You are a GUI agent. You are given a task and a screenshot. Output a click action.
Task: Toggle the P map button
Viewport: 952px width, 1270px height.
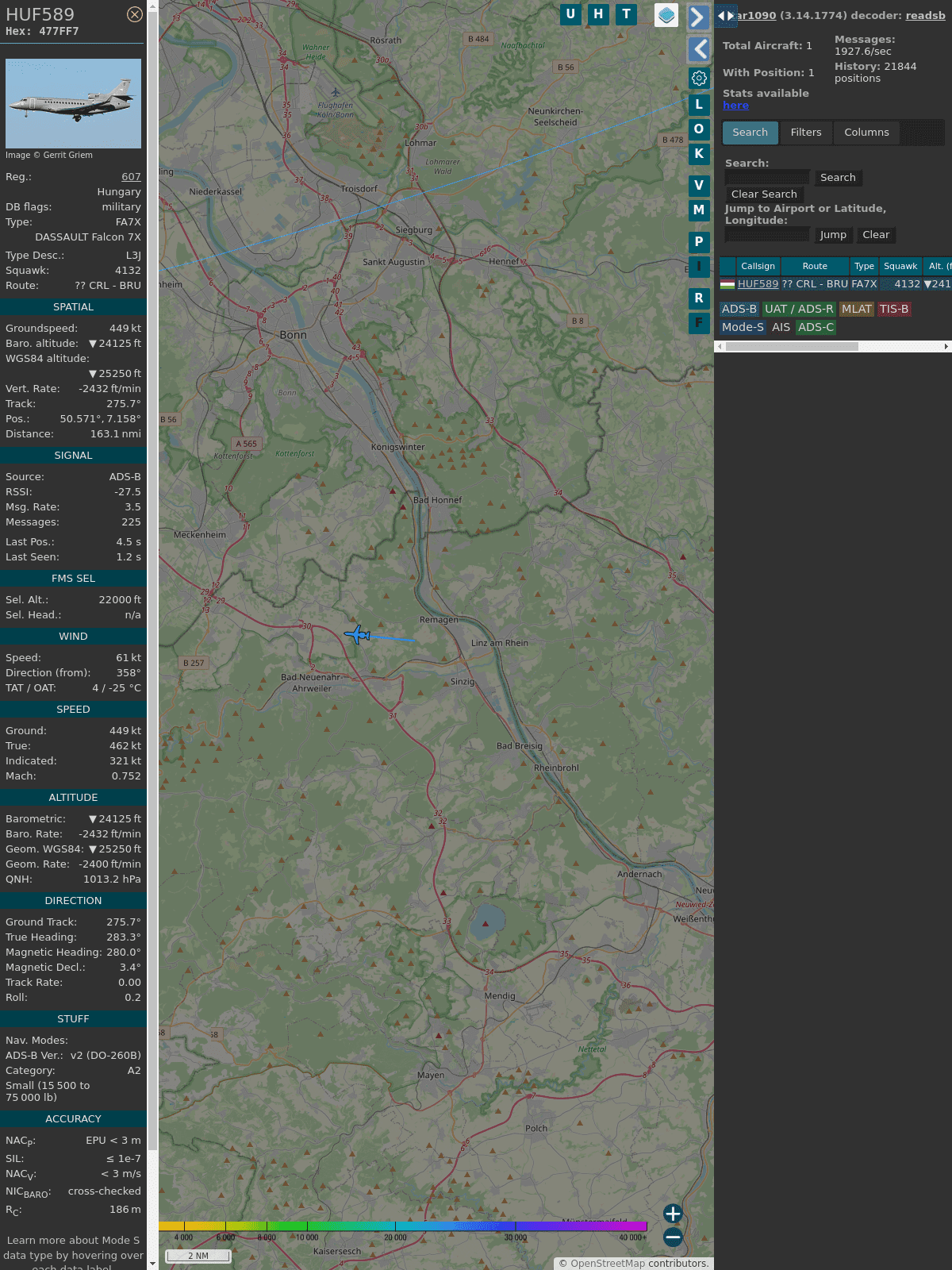pos(699,242)
